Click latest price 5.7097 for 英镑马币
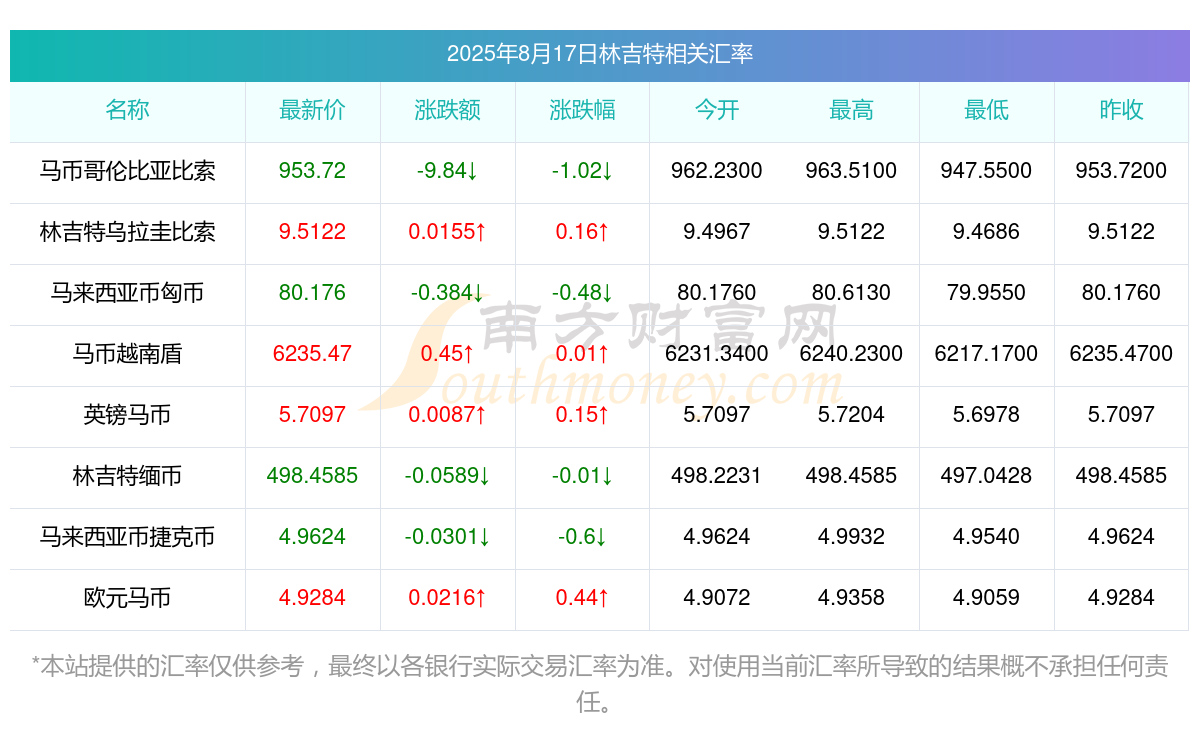This screenshot has width=1200, height=733. 312,415
